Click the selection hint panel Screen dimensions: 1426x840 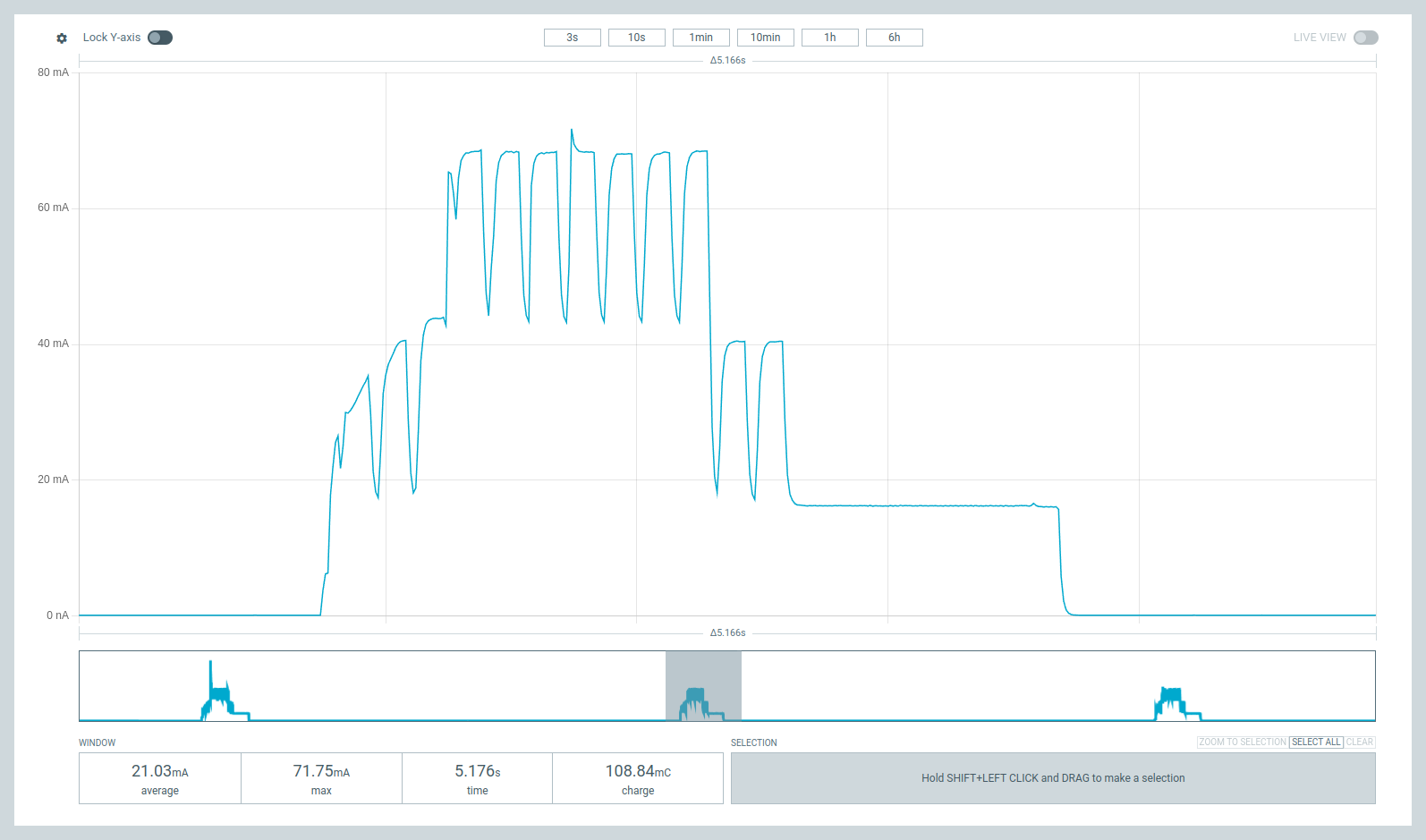coord(1053,778)
